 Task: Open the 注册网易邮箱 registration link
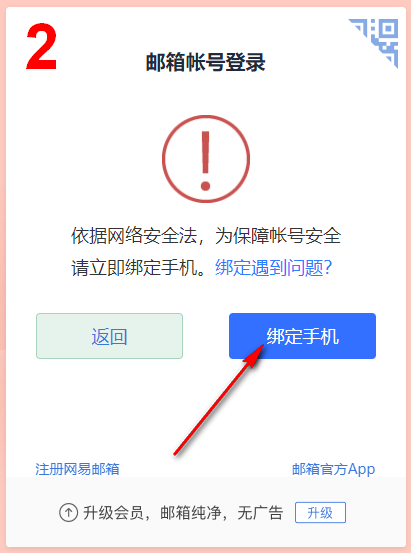pos(77,469)
